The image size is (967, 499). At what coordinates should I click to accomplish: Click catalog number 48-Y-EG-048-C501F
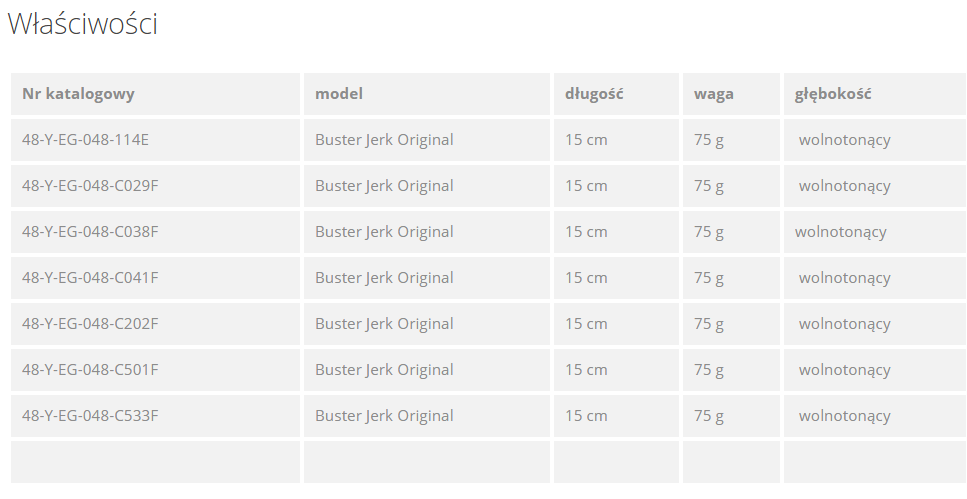tap(90, 369)
